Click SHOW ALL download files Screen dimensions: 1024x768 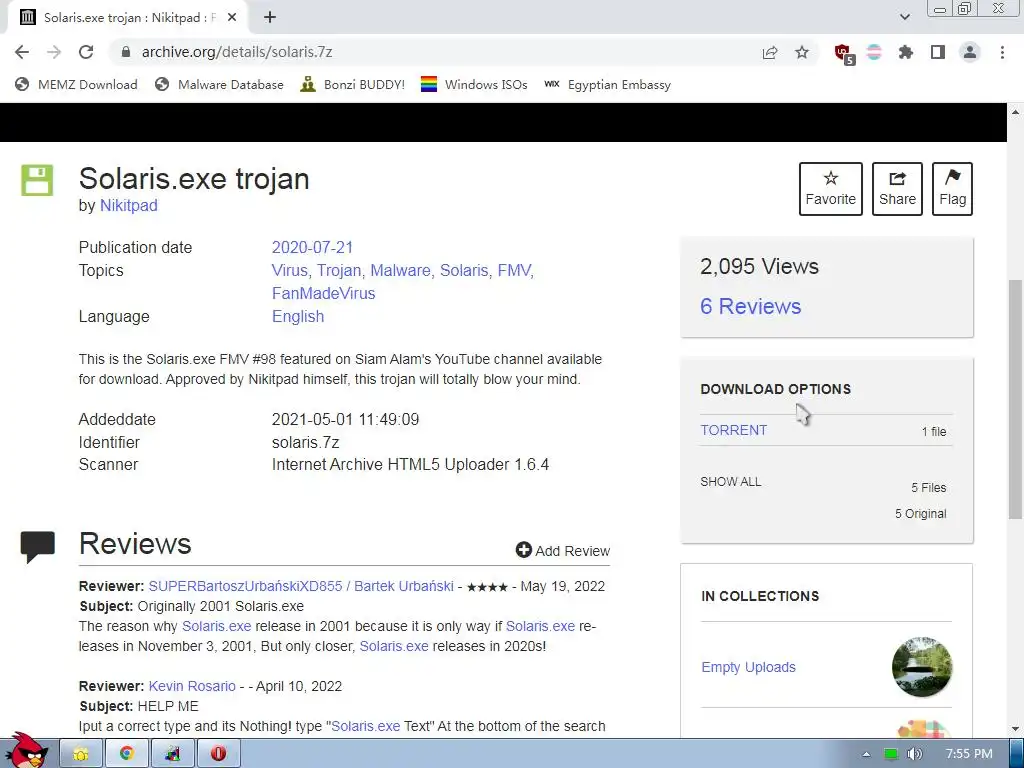[731, 482]
